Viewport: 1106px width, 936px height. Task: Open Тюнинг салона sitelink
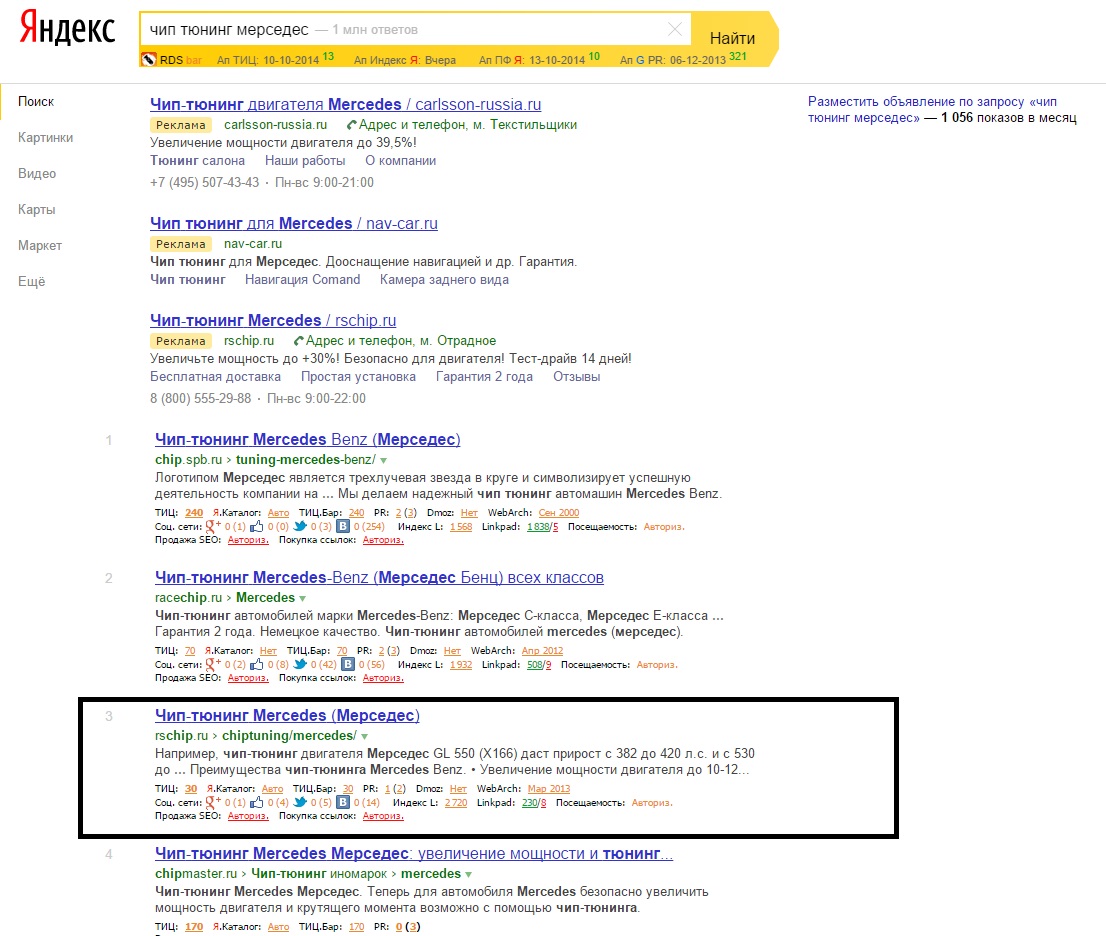point(198,161)
